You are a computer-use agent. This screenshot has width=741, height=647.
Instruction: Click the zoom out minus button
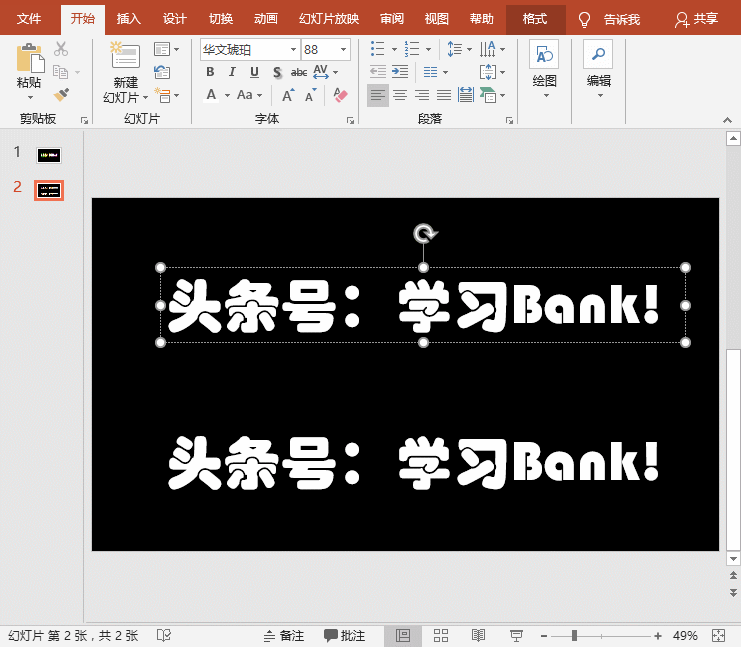point(544,636)
